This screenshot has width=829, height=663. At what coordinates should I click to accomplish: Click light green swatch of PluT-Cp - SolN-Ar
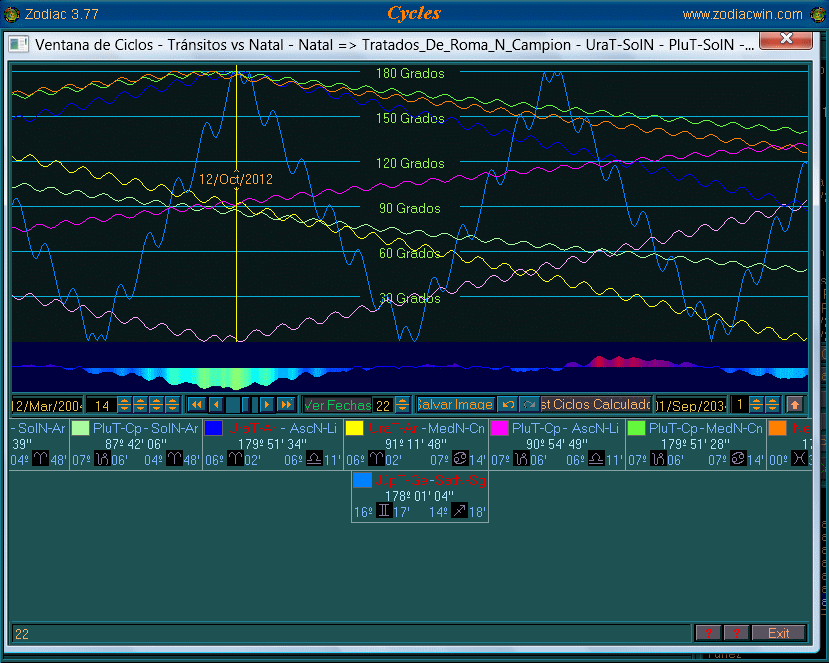click(x=80, y=428)
